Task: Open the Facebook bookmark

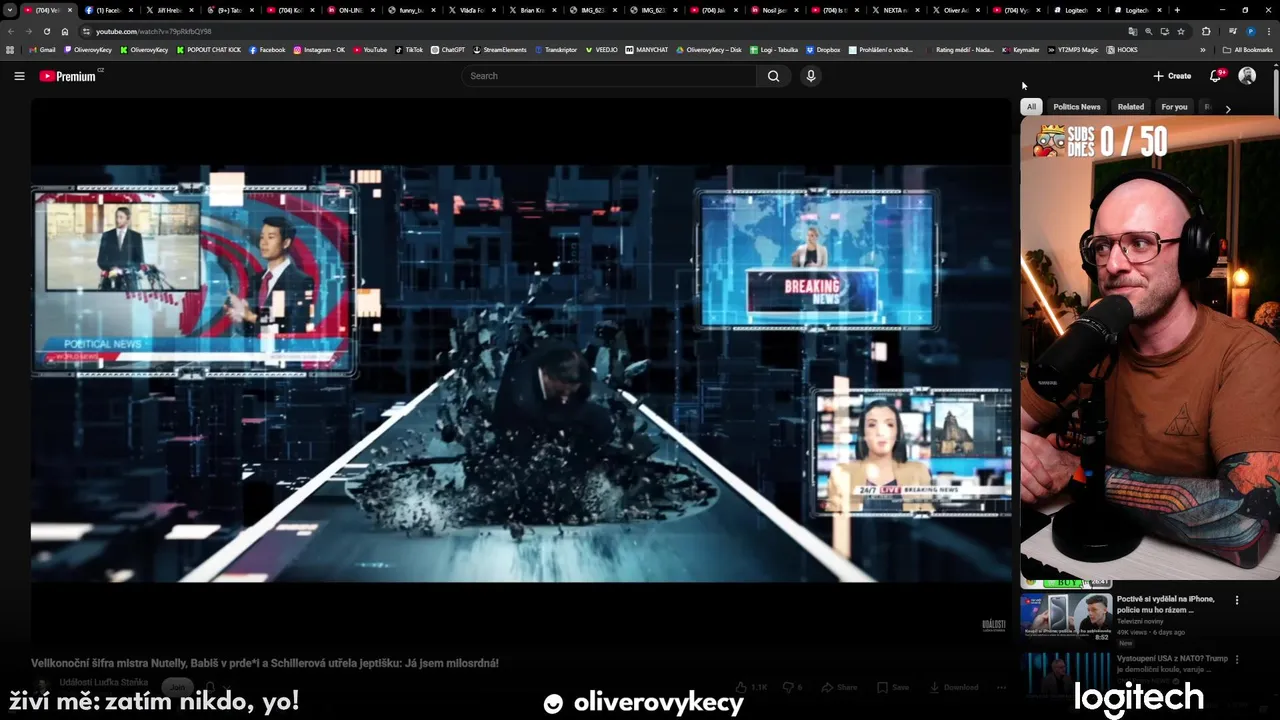Action: coord(267,49)
